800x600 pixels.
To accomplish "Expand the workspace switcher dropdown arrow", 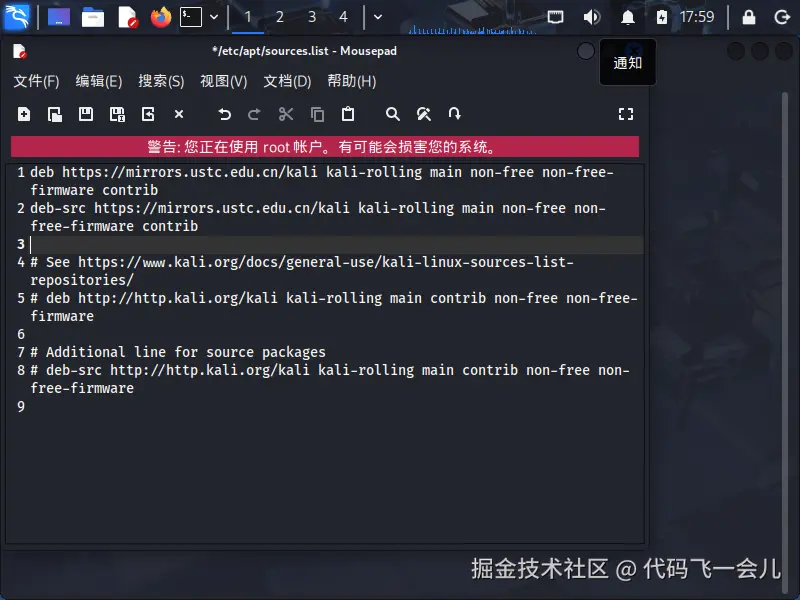I will (x=378, y=17).
